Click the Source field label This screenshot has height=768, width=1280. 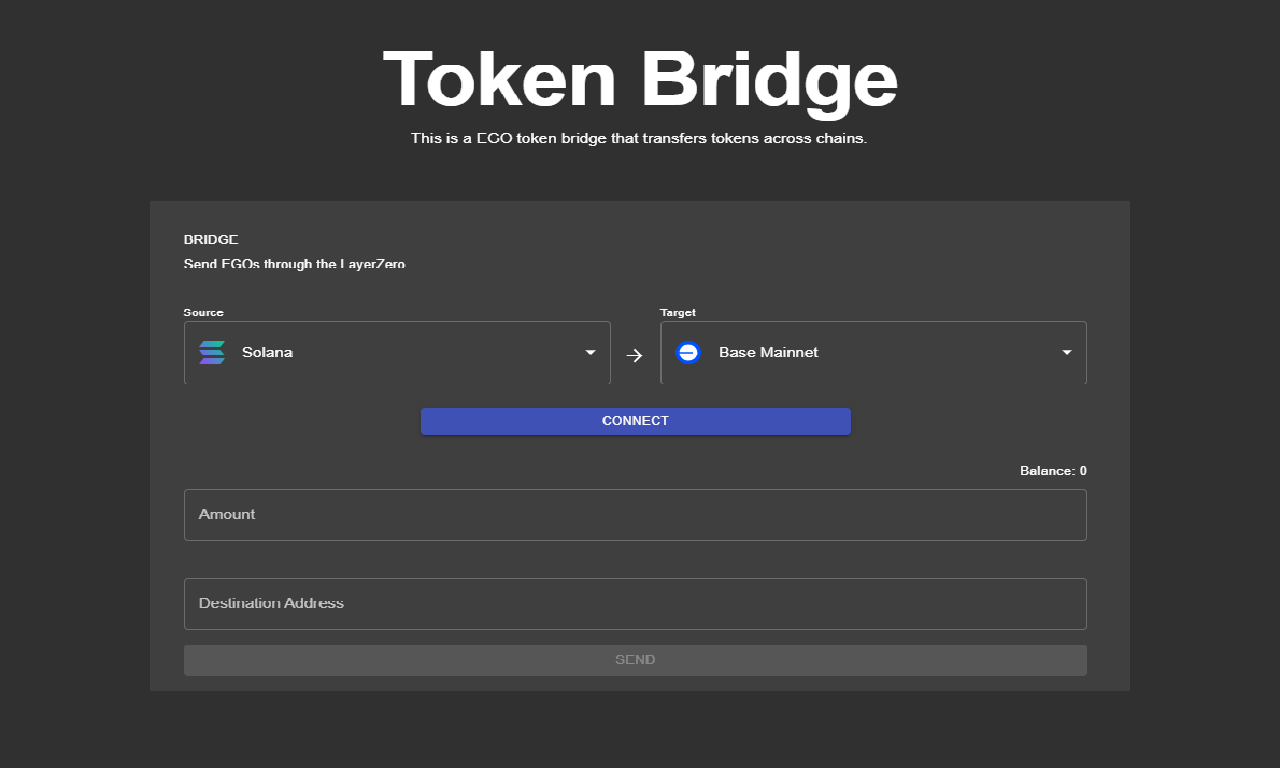(x=205, y=312)
